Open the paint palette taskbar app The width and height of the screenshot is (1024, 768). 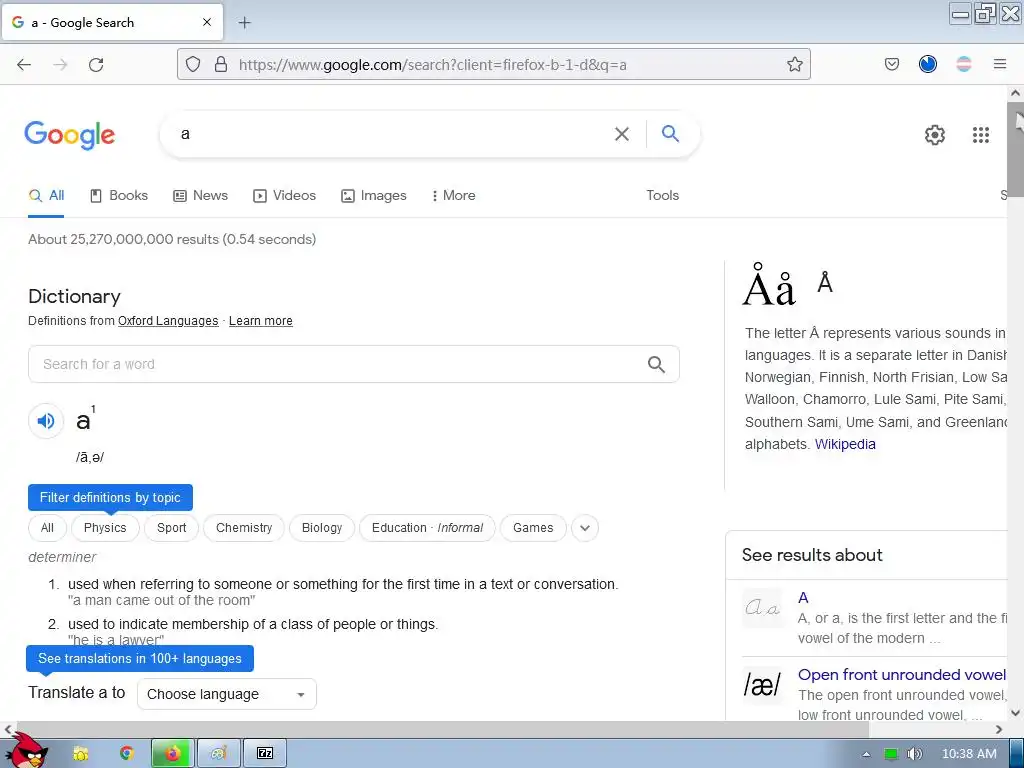219,753
